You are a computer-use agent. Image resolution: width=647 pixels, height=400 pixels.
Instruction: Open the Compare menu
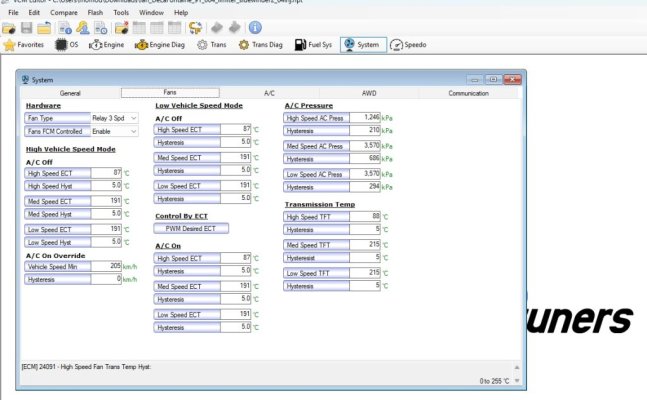(x=64, y=13)
